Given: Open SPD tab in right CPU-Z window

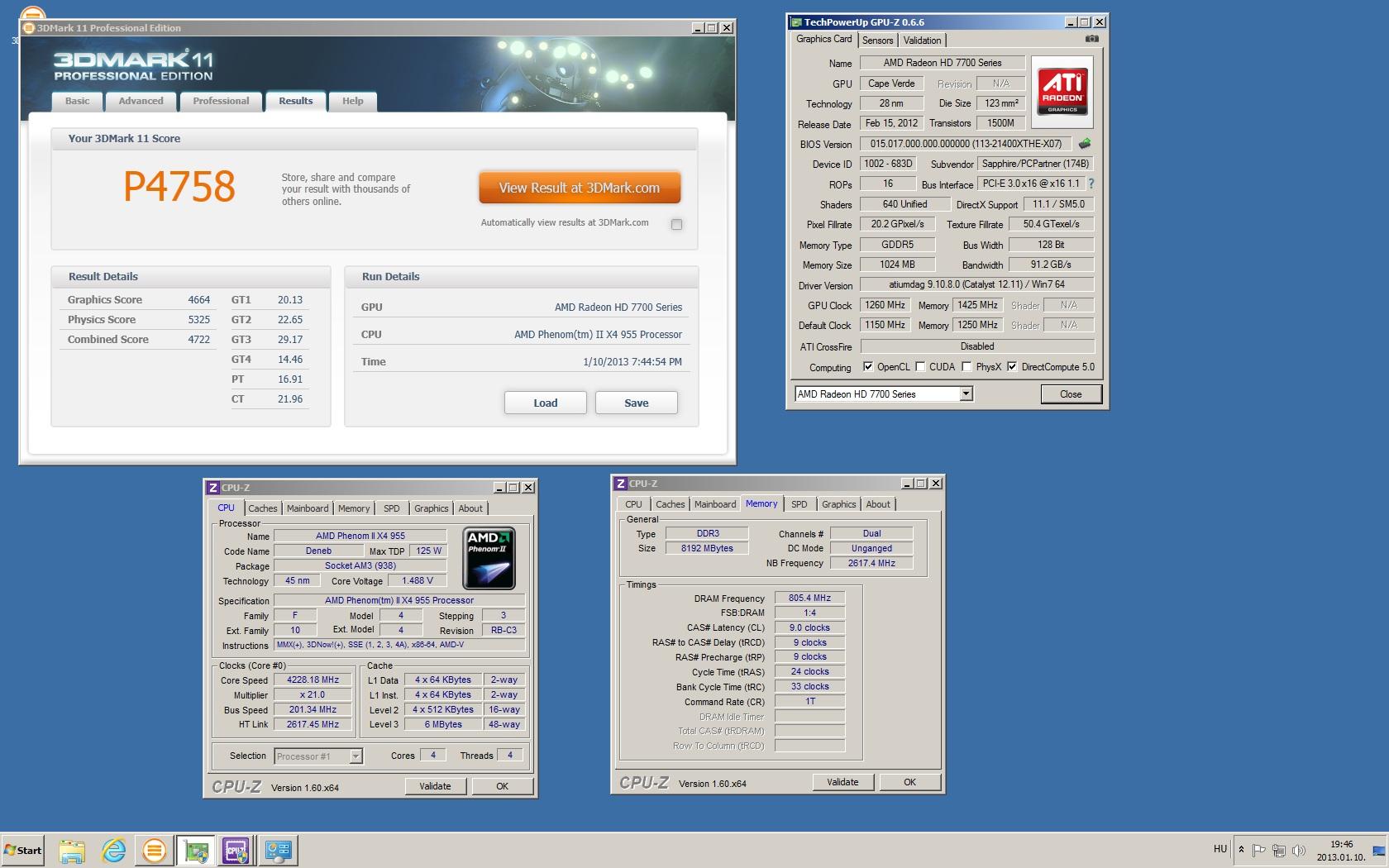Looking at the screenshot, I should click(x=800, y=504).
